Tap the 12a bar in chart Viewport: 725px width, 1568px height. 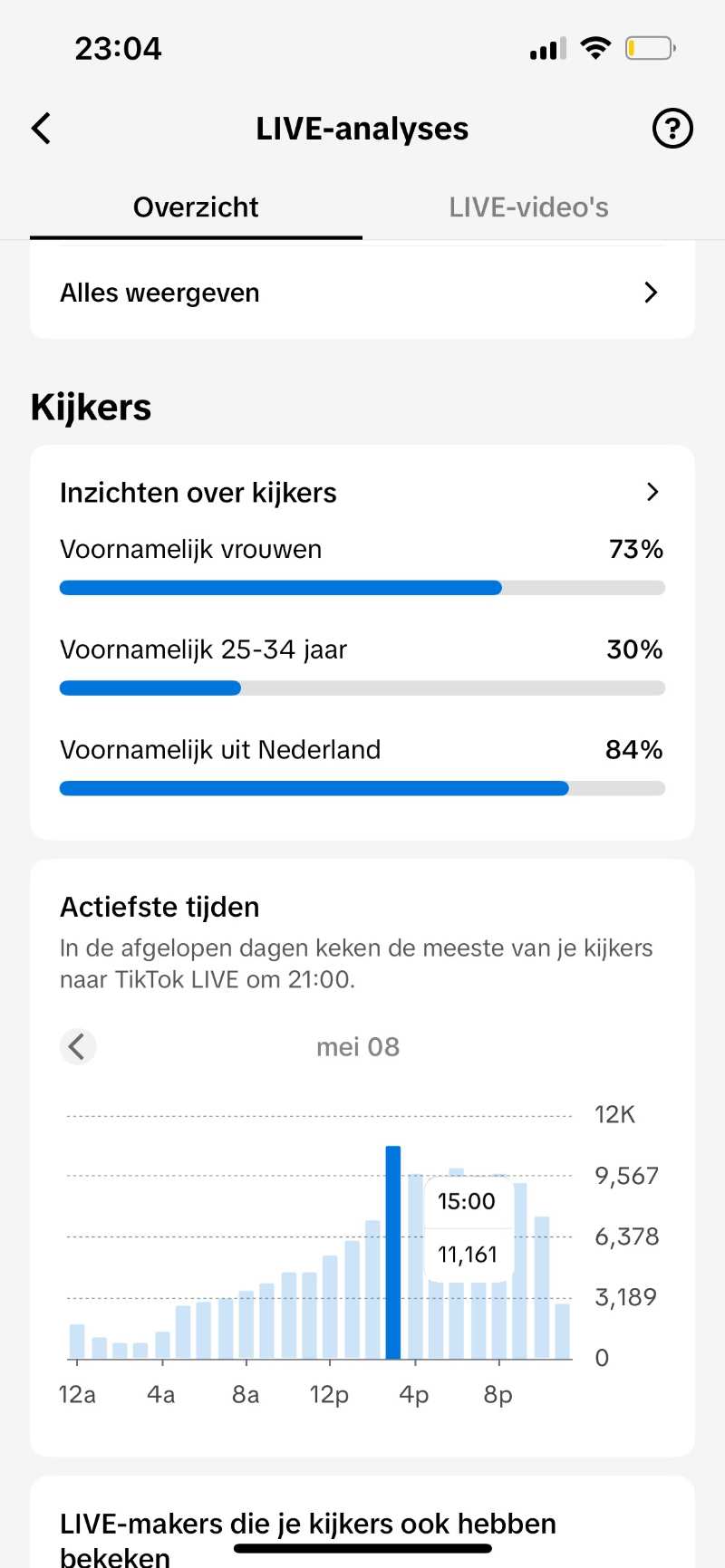pyautogui.click(x=77, y=1342)
